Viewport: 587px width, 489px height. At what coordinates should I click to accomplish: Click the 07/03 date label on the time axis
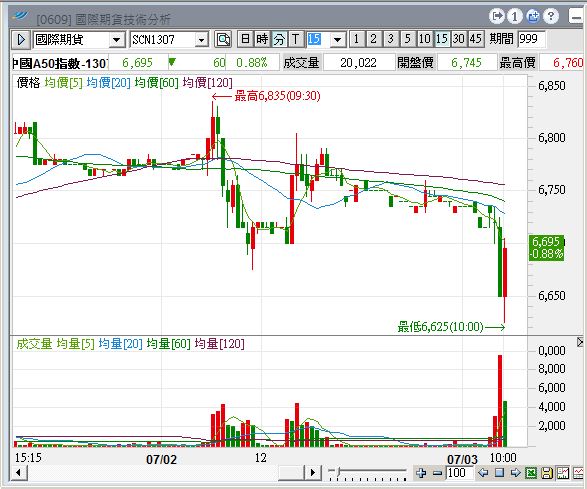point(462,459)
